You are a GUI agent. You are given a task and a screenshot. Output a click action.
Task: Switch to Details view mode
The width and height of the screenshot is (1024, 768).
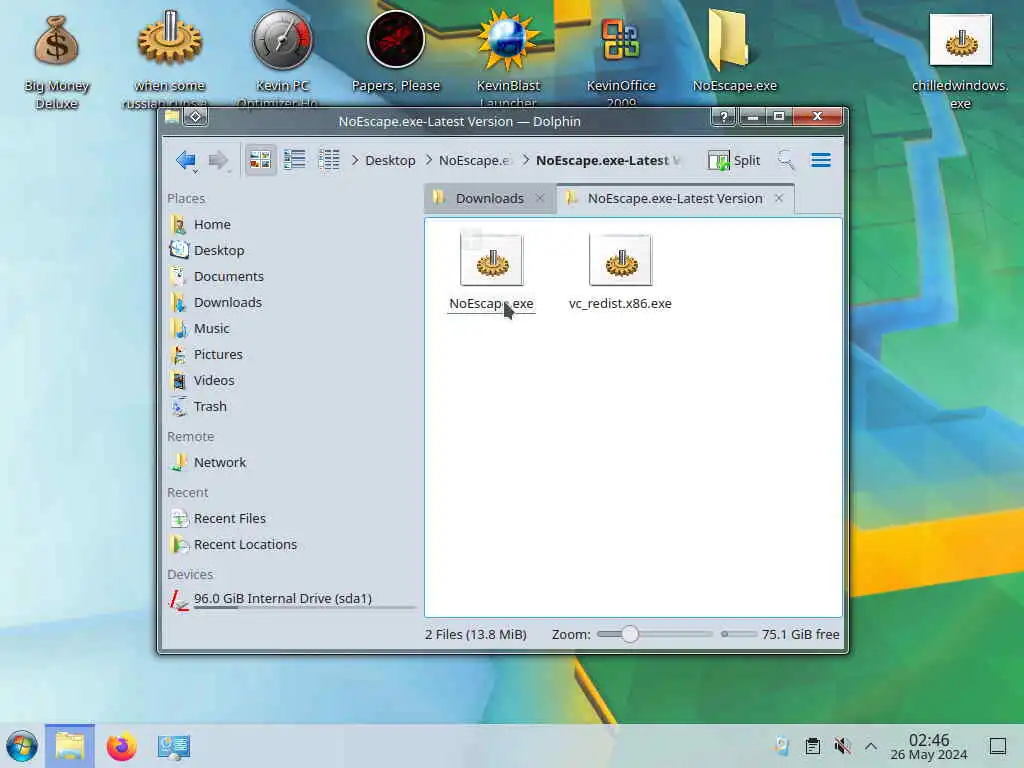[328, 160]
